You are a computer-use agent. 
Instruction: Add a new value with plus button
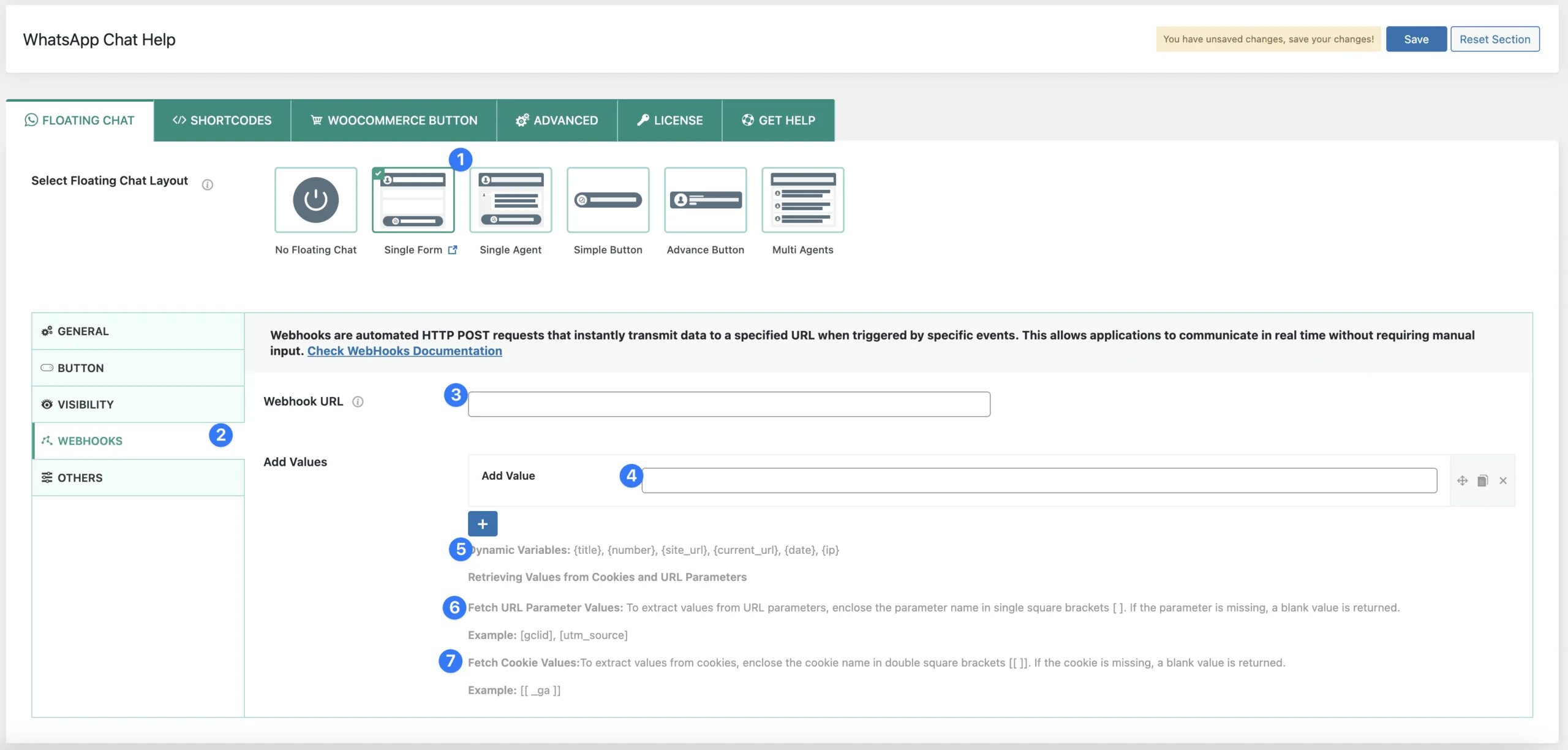pos(483,524)
